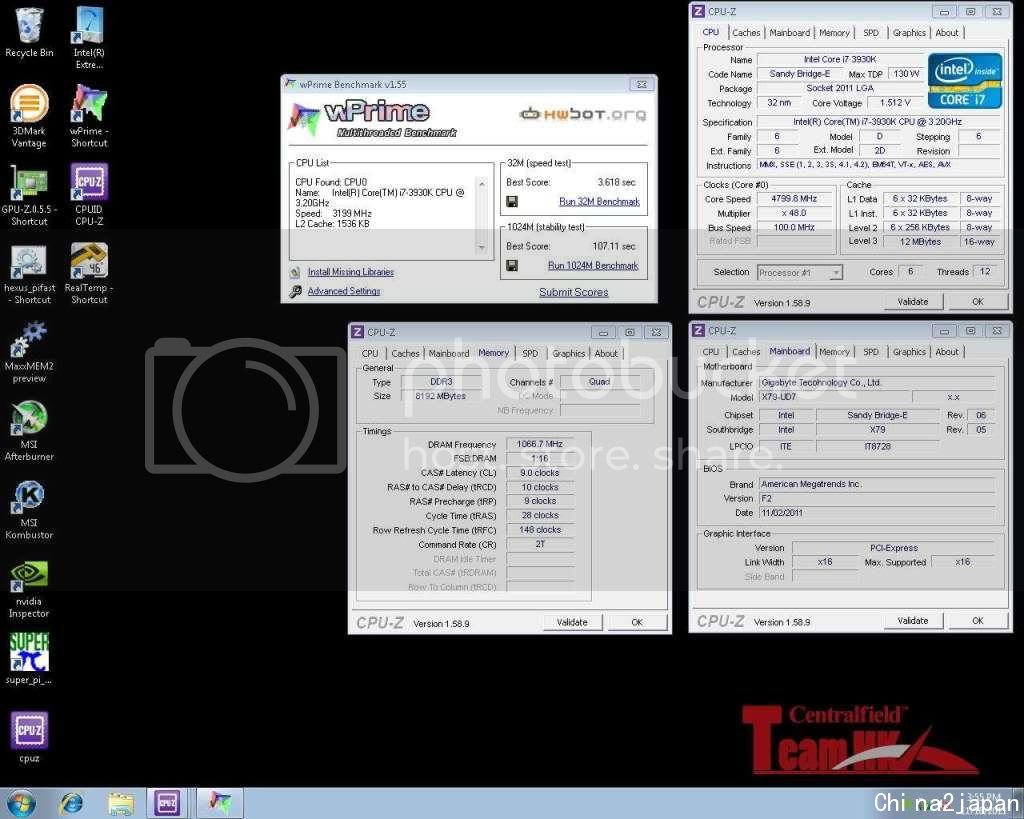The image size is (1024, 819).
Task: Open About tab in top CPU-Z window
Action: tap(947, 33)
